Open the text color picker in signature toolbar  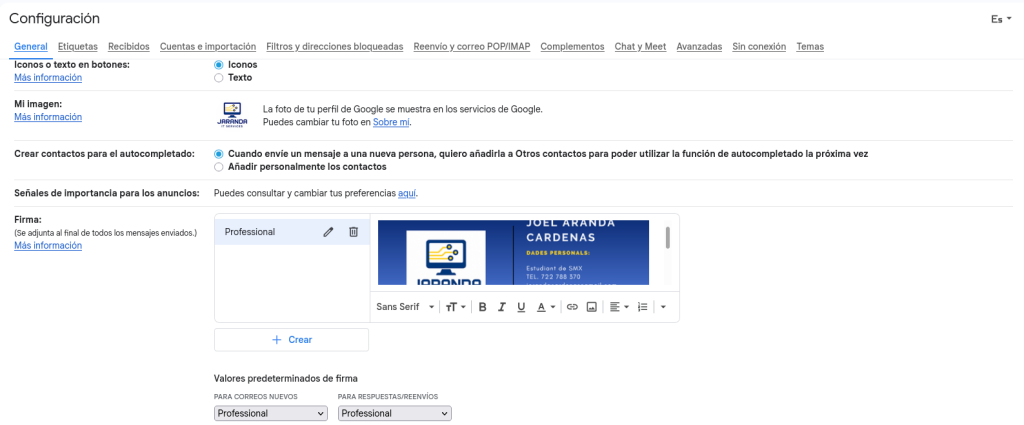(x=546, y=307)
